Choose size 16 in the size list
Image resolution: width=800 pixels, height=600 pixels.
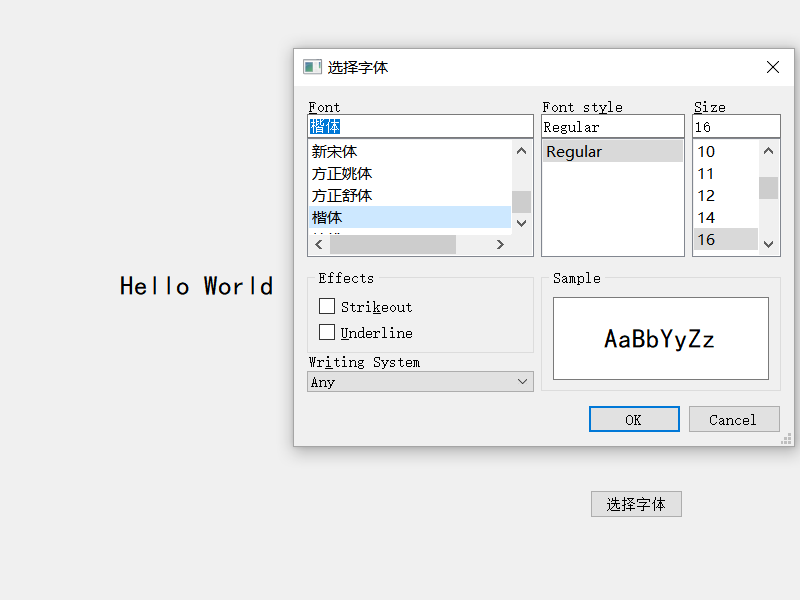(726, 239)
